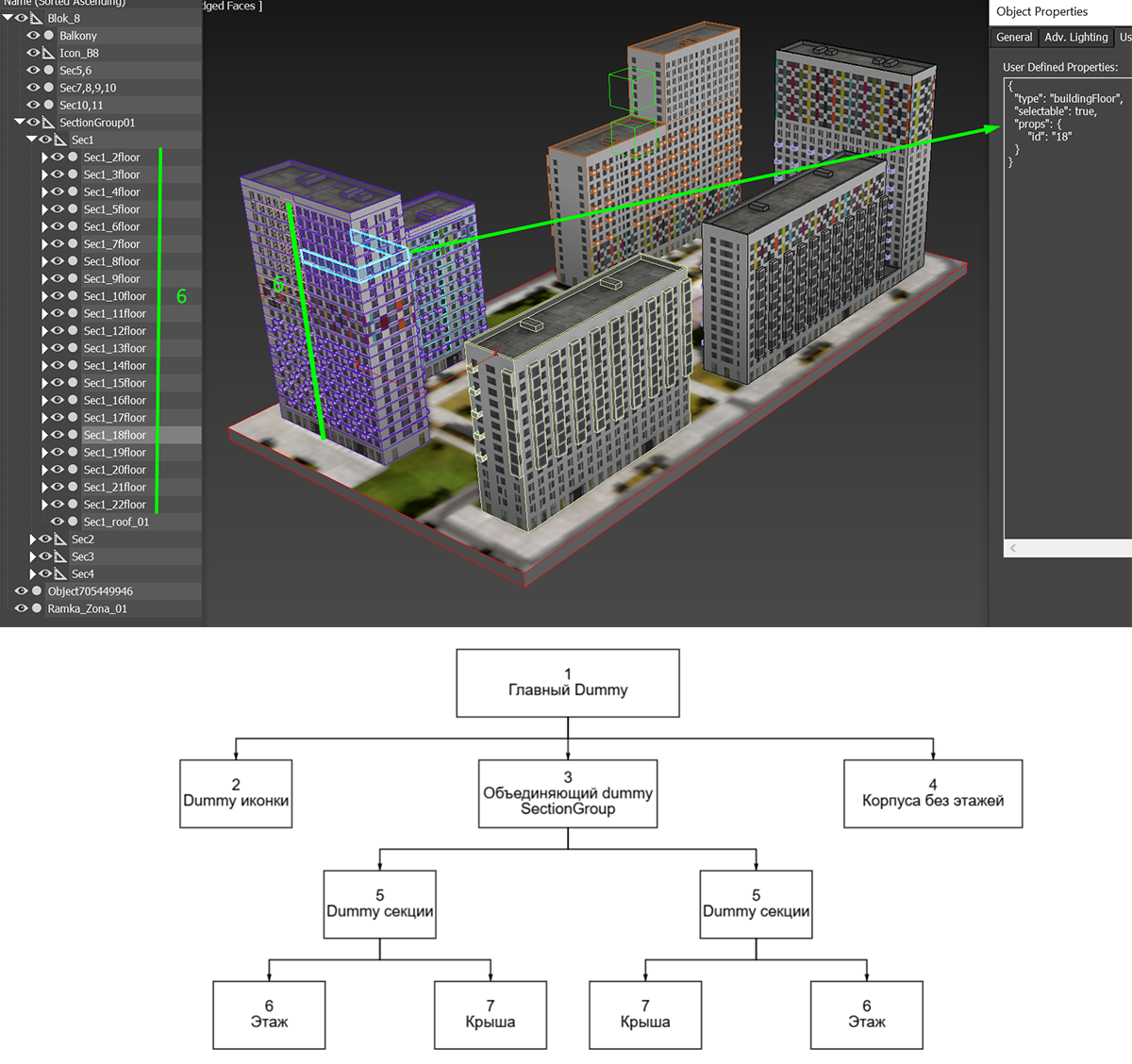Viewport: 1132px width, 1064px height.
Task: Collapse the Sec1 section node
Action: 31,140
